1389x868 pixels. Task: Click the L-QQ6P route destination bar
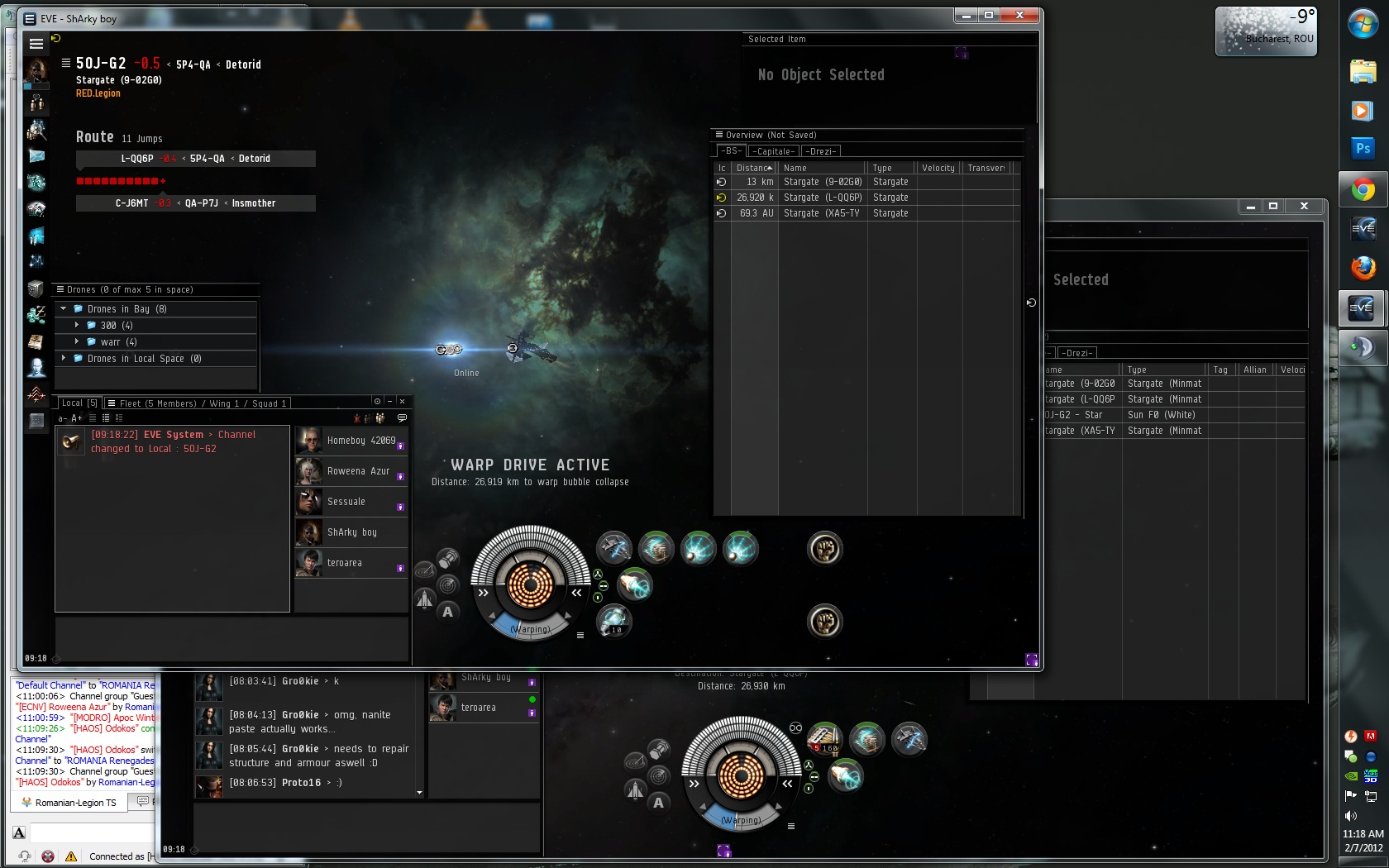[196, 159]
